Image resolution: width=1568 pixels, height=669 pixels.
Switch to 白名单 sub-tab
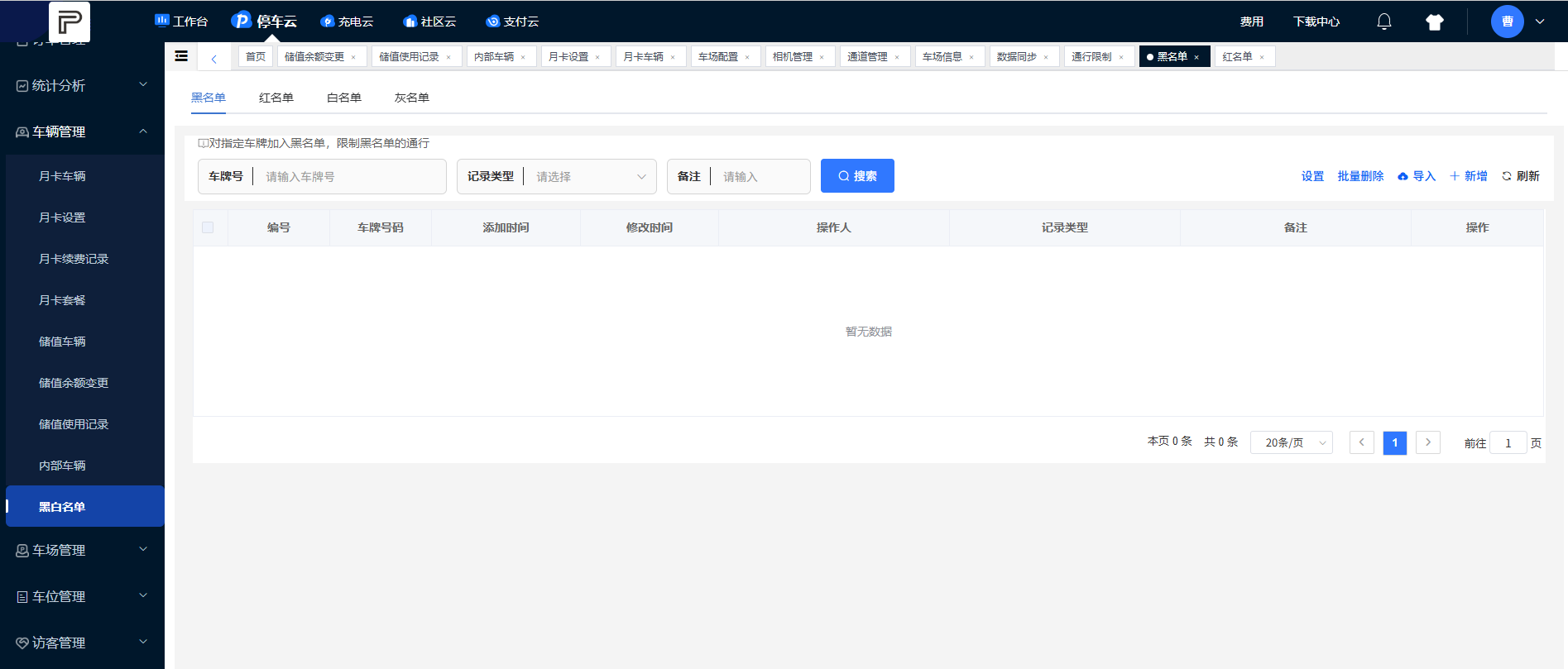pyautogui.click(x=344, y=98)
